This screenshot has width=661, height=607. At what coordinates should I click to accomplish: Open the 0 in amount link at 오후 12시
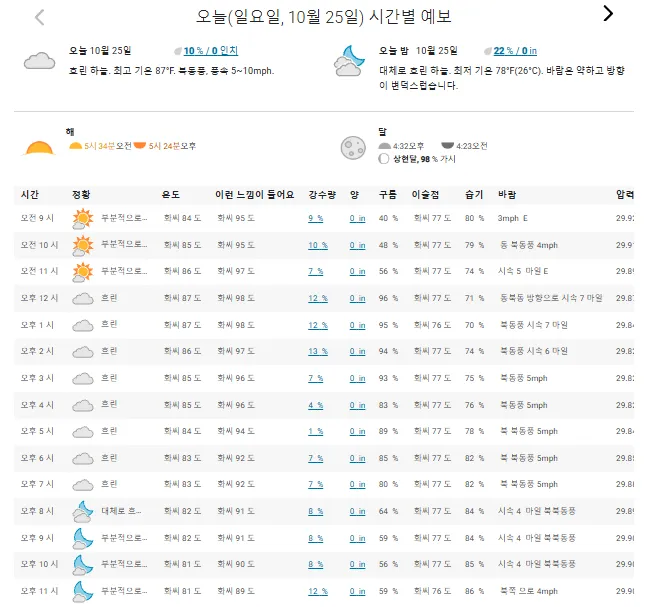[357, 298]
